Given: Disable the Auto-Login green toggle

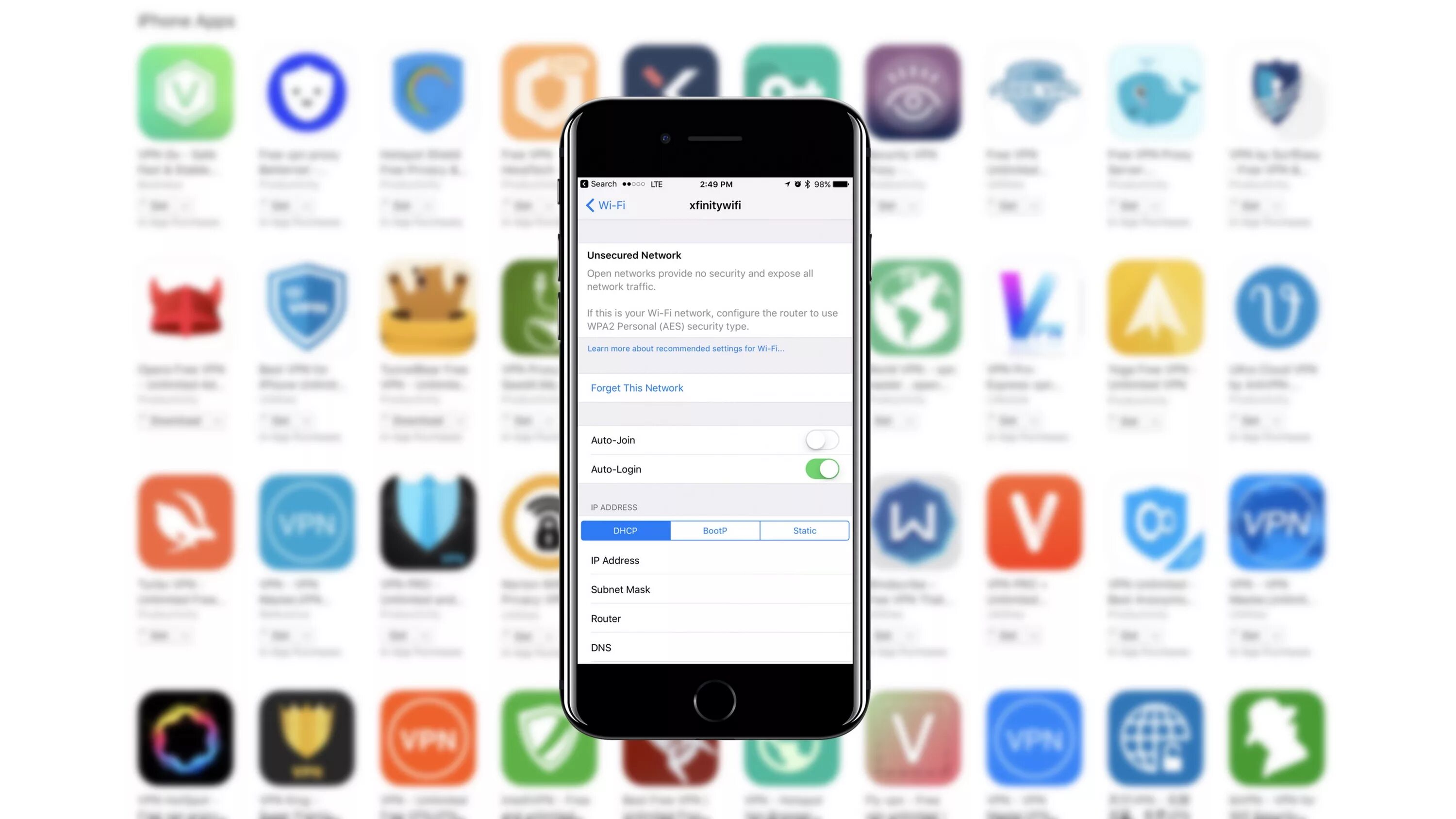Looking at the screenshot, I should [822, 468].
